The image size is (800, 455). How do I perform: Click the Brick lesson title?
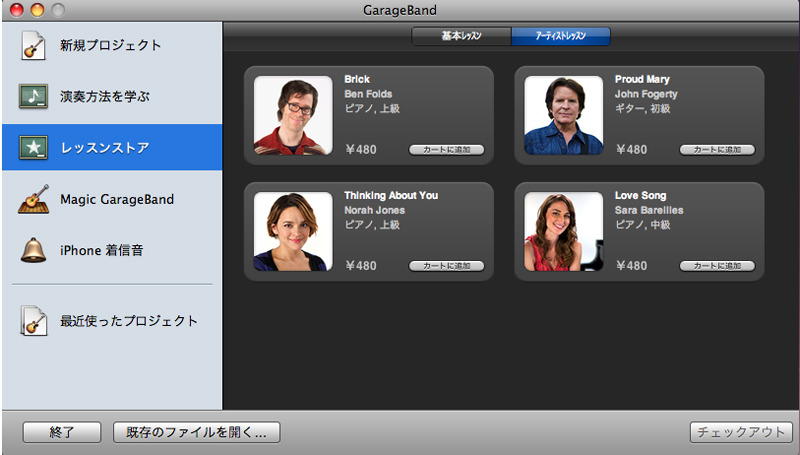[357, 79]
